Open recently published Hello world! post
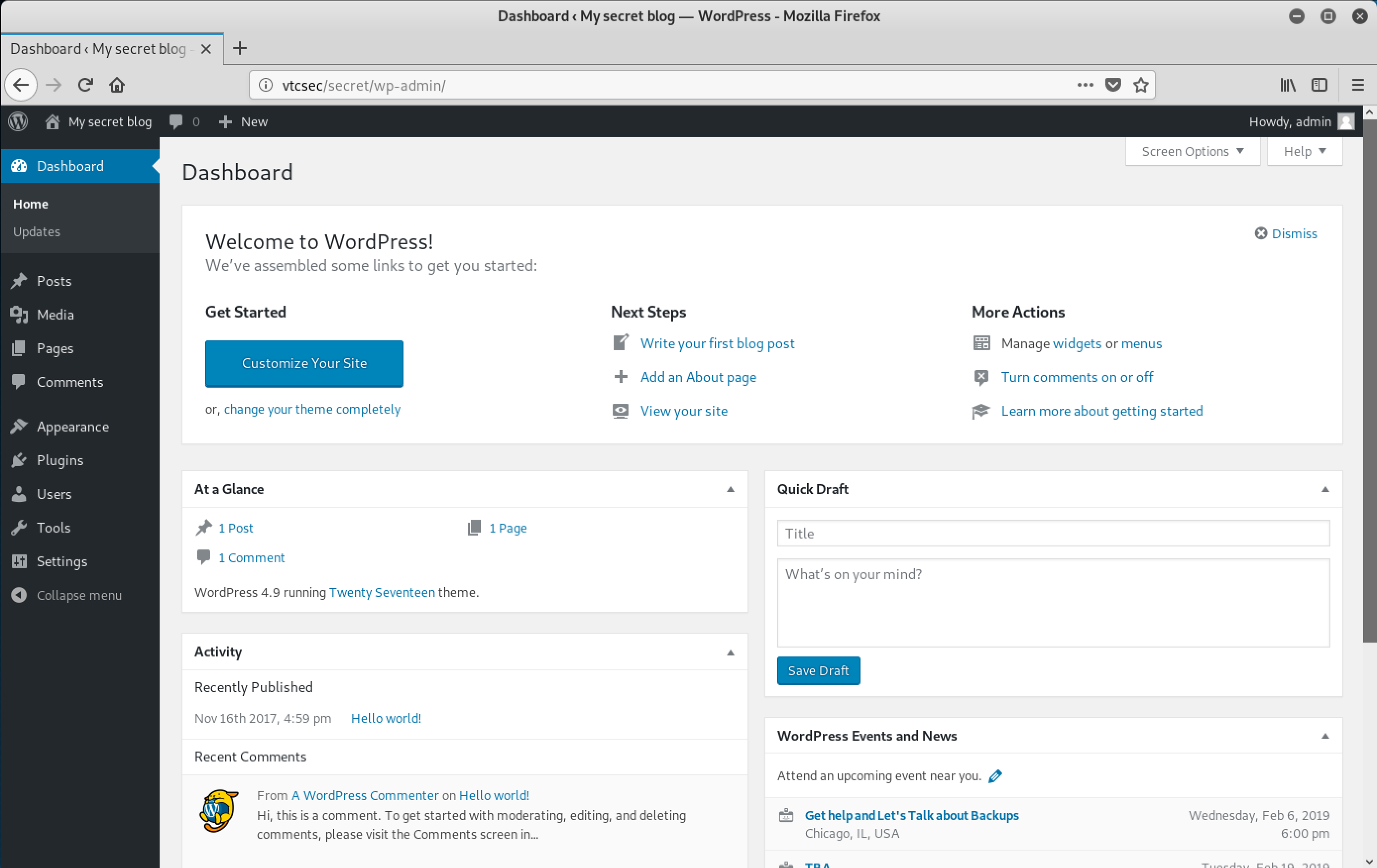 click(x=386, y=718)
